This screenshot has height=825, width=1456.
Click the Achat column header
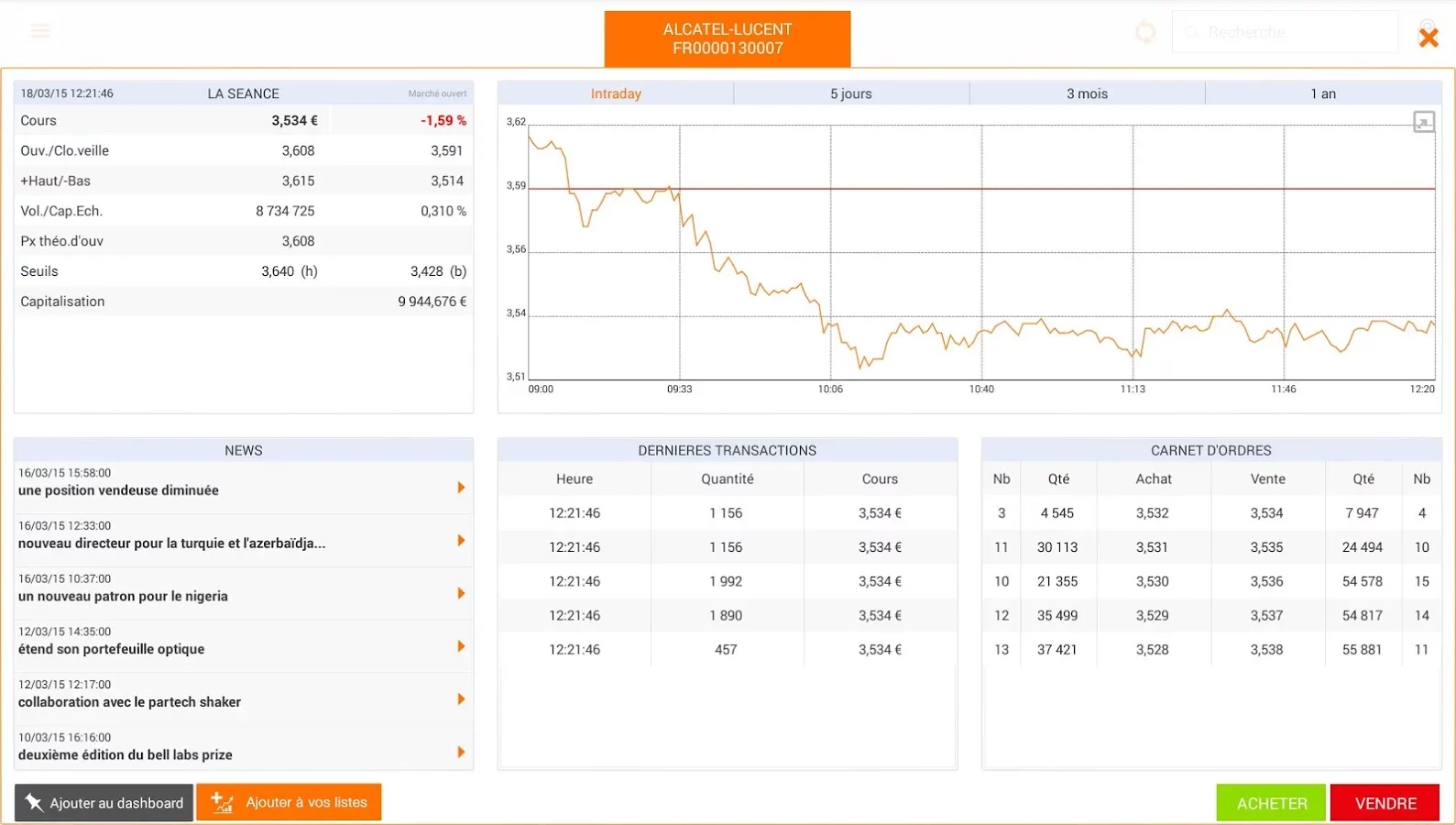(1154, 478)
